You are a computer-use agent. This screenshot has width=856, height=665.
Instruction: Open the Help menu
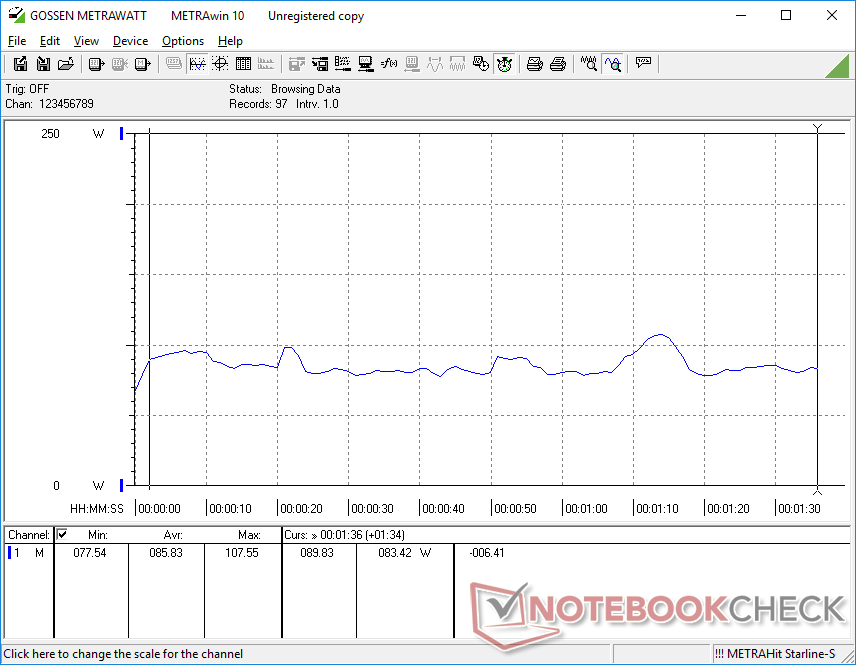coord(230,41)
